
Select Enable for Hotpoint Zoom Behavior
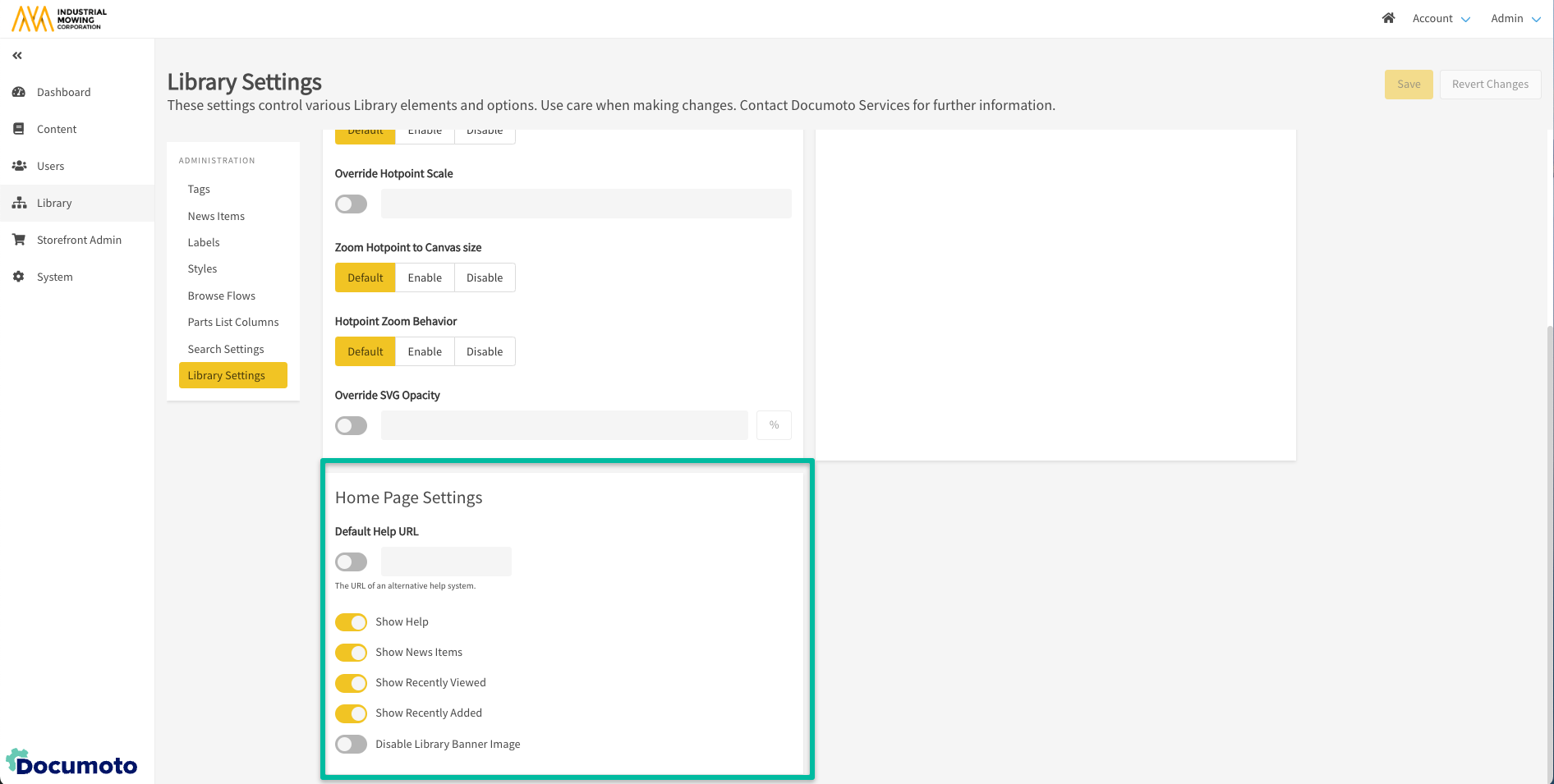[425, 351]
